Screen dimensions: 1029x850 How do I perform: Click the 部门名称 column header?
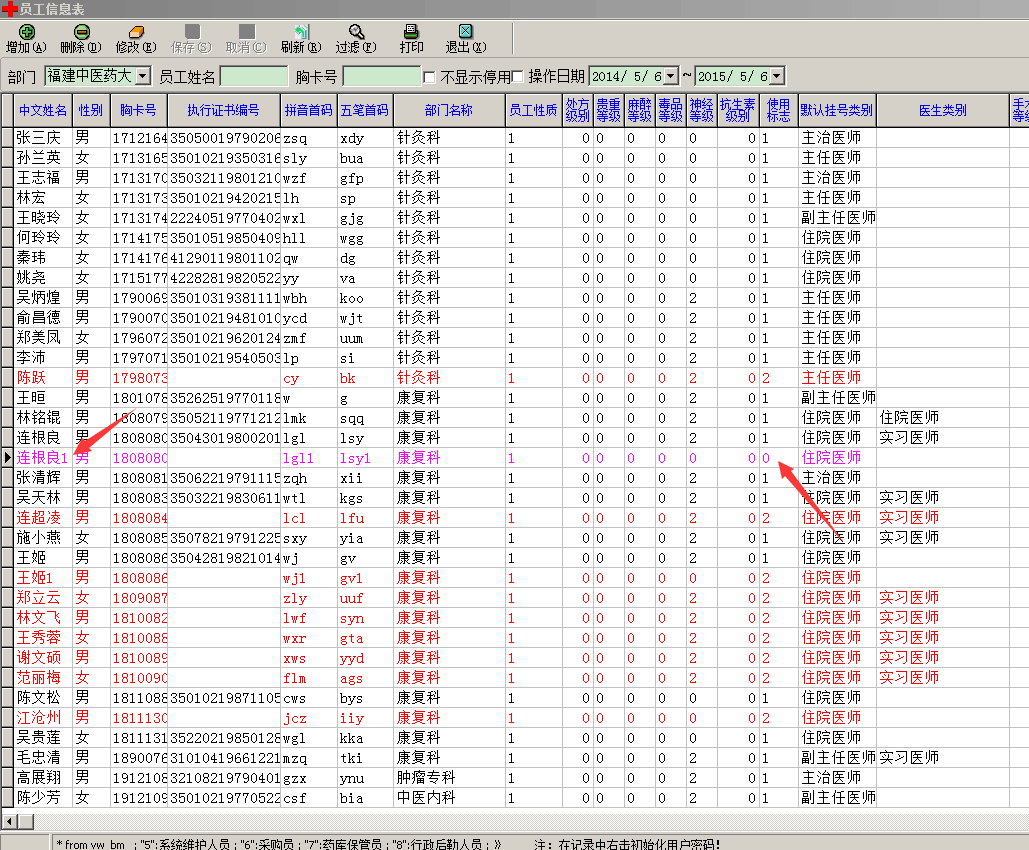(x=448, y=110)
